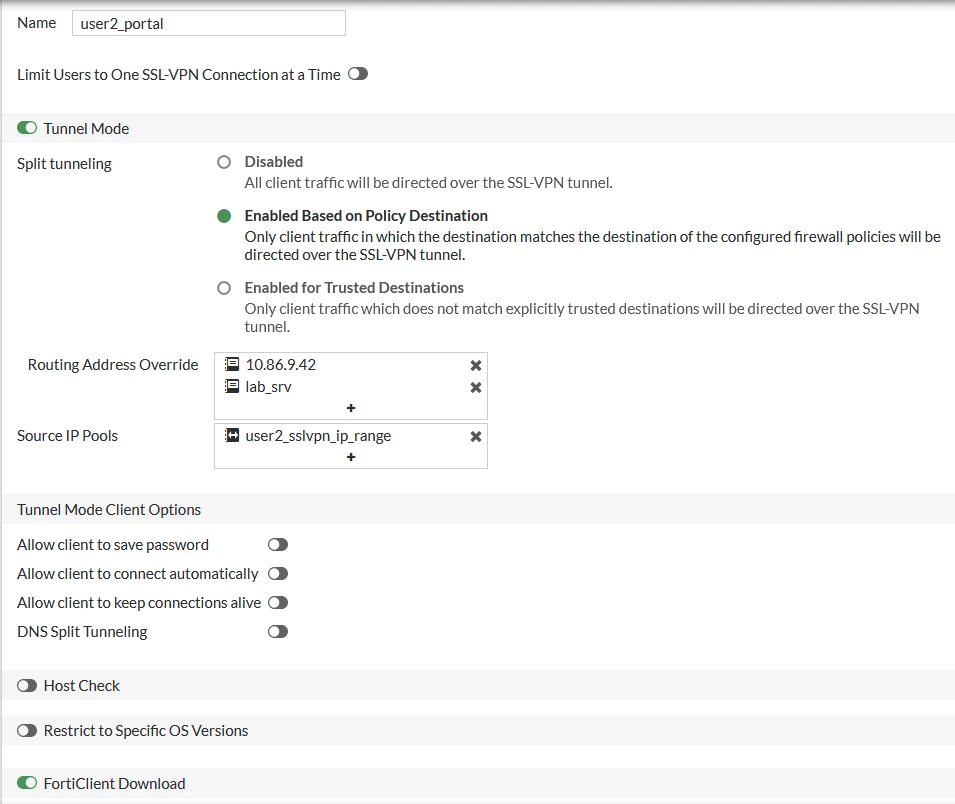955x804 pixels.
Task: Enable the Host Check toggle
Action: point(27,685)
